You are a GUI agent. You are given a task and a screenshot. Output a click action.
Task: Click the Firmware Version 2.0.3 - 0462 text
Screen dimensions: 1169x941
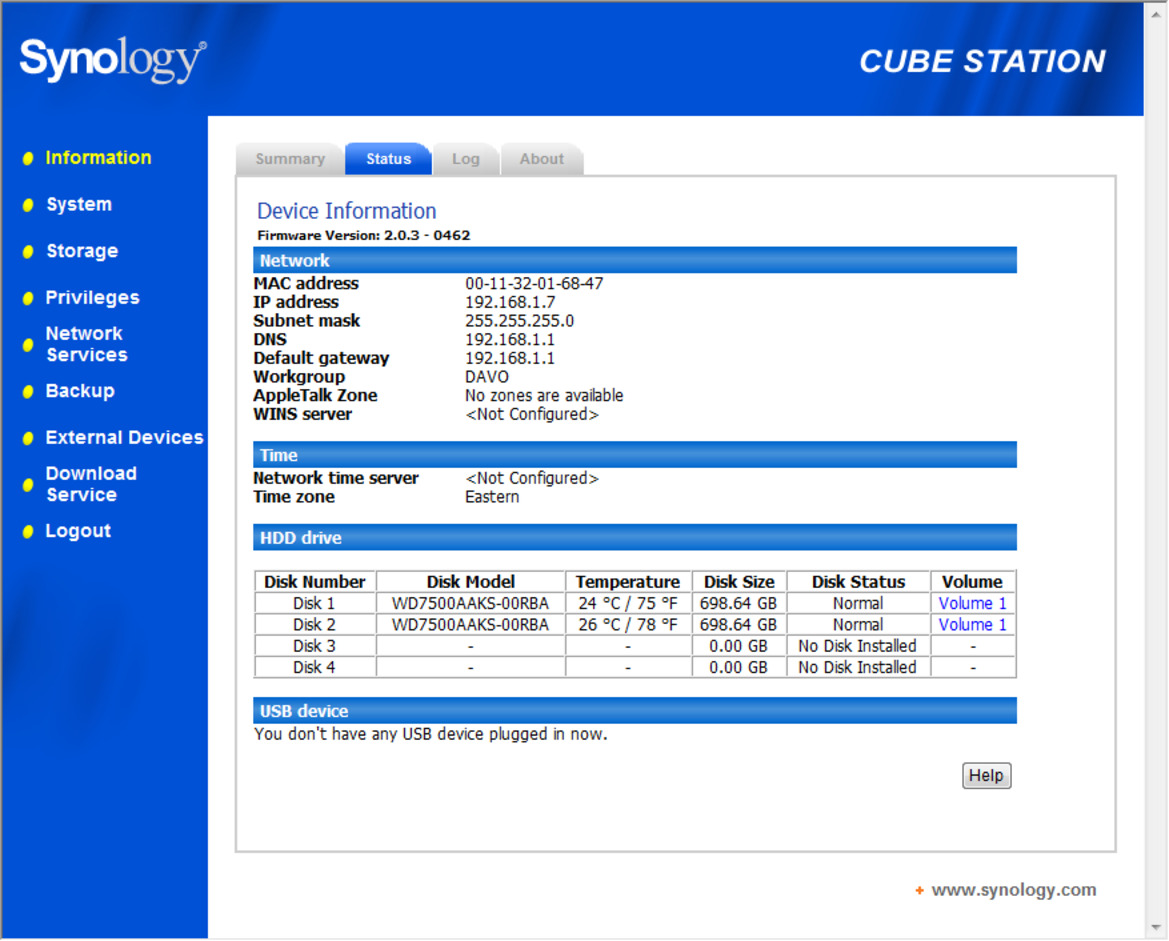364,236
